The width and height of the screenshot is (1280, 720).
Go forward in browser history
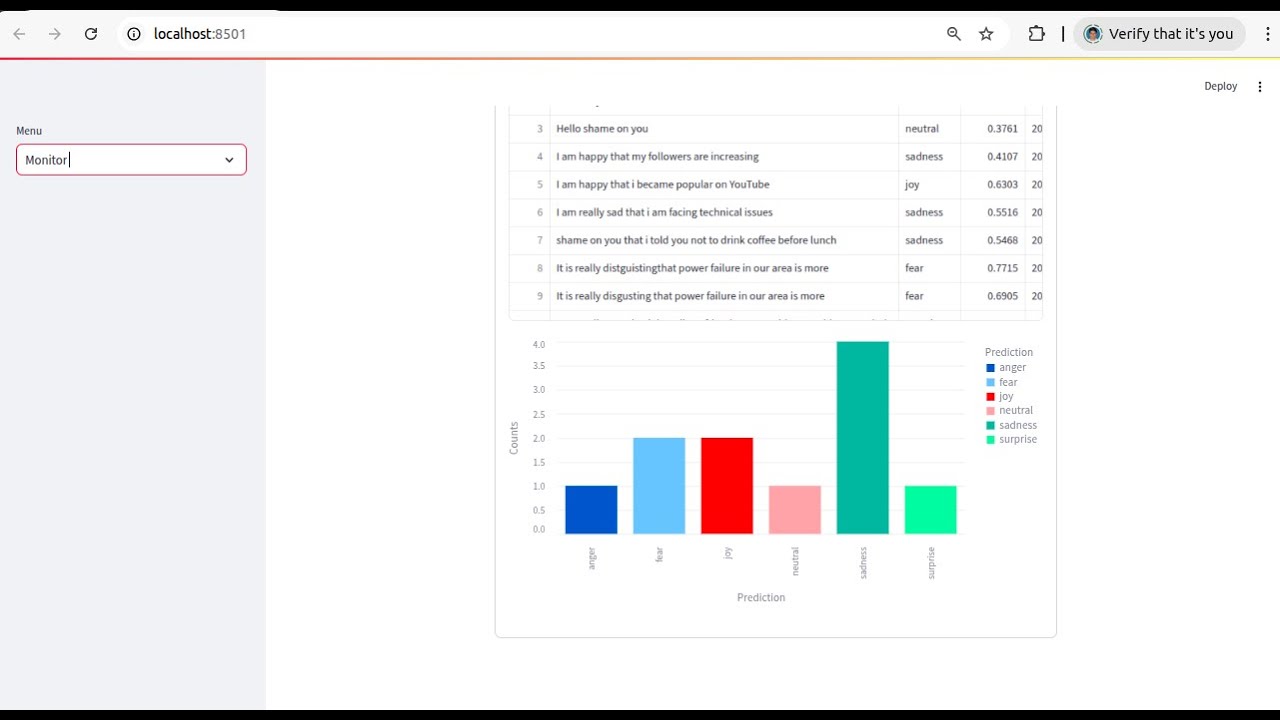pyautogui.click(x=55, y=34)
